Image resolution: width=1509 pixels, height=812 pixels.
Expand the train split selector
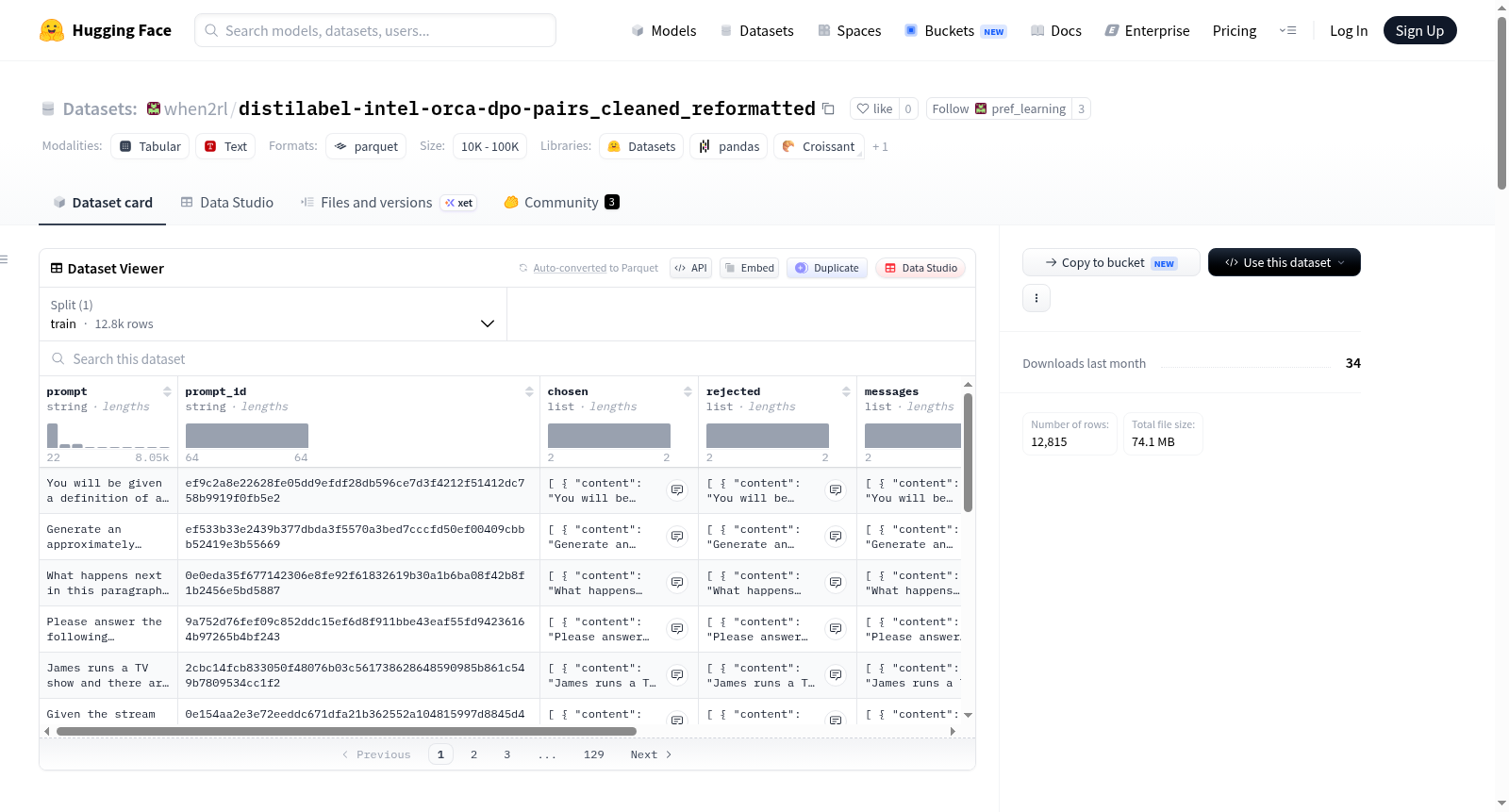tap(274, 314)
